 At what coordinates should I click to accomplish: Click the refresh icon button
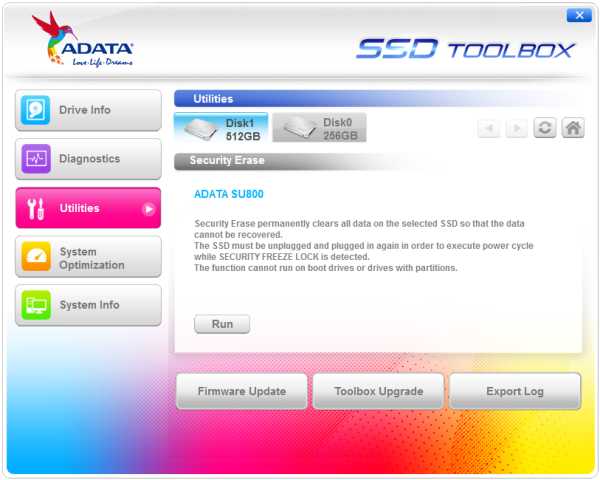click(x=545, y=128)
